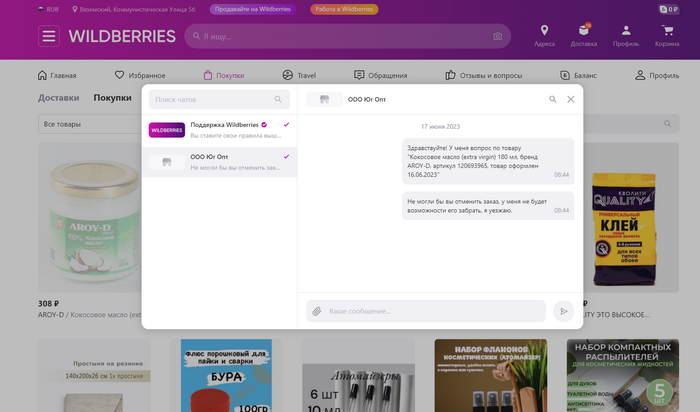The width and height of the screenshot is (700, 412).
Task: Open AROY-D coconut oil product image
Action: click(x=90, y=217)
